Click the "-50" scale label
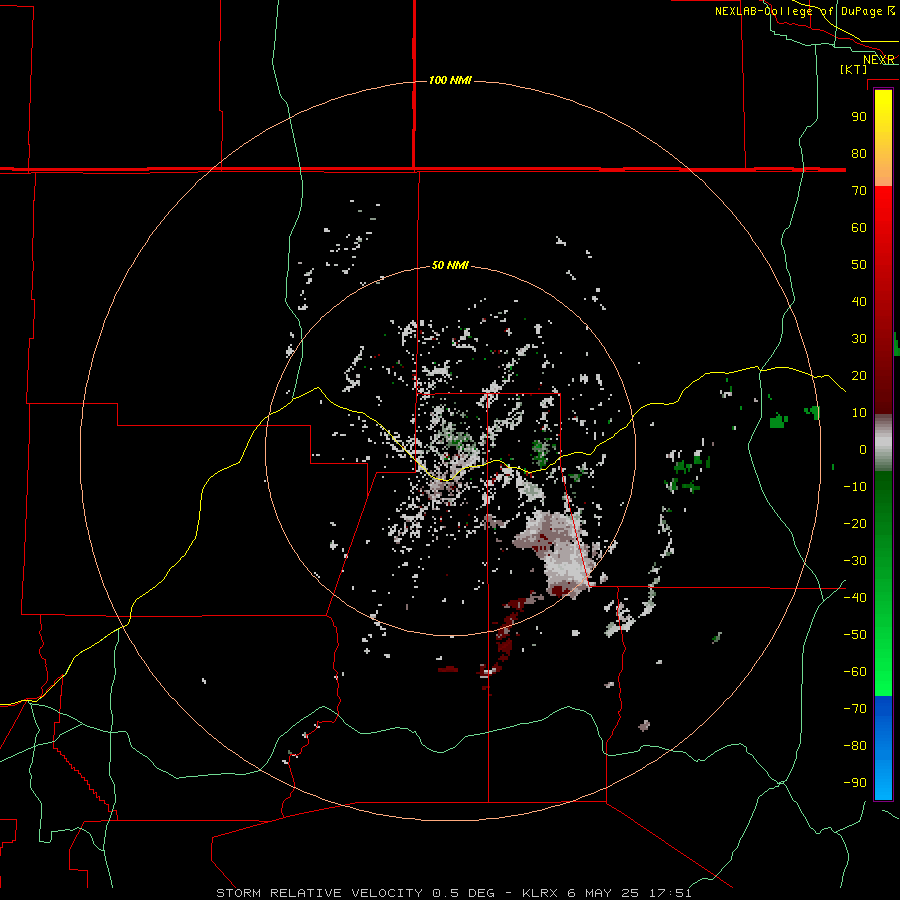900x900 pixels. [x=855, y=635]
